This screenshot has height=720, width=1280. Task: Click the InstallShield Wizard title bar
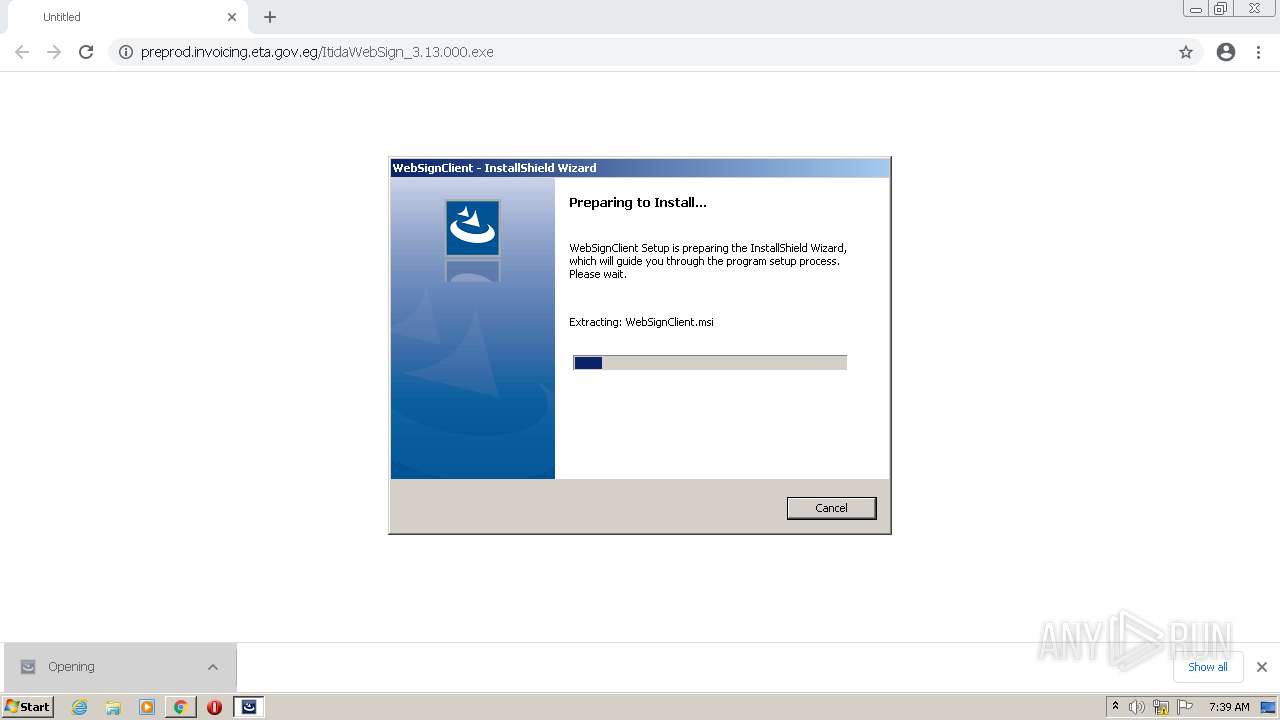click(x=640, y=168)
